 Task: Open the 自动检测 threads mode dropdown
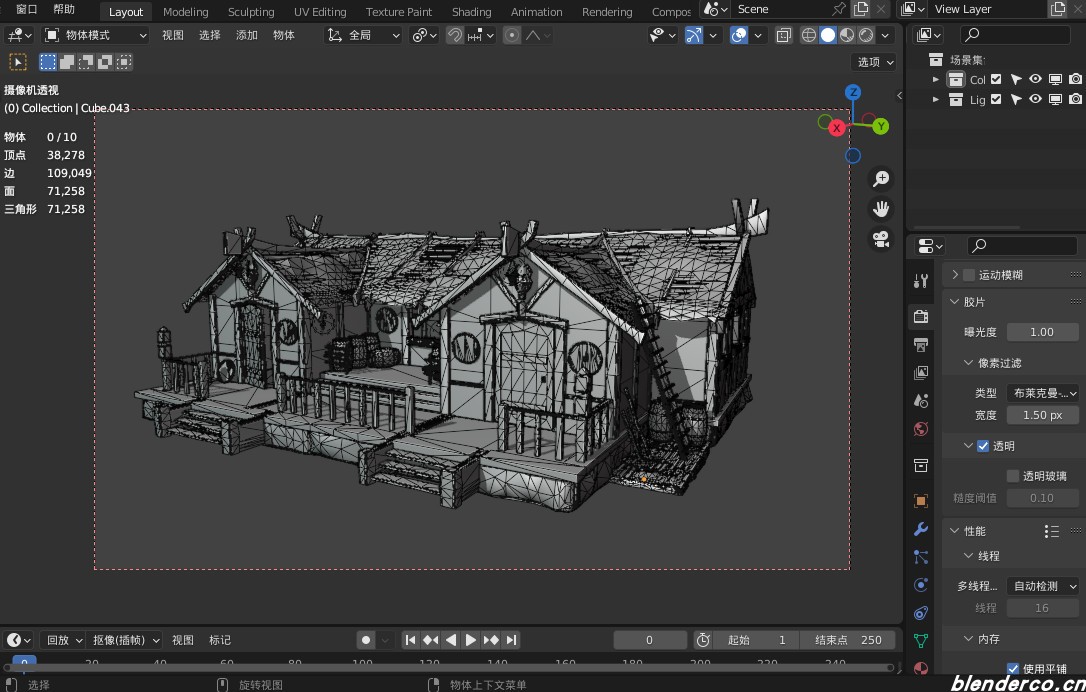[1042, 586]
